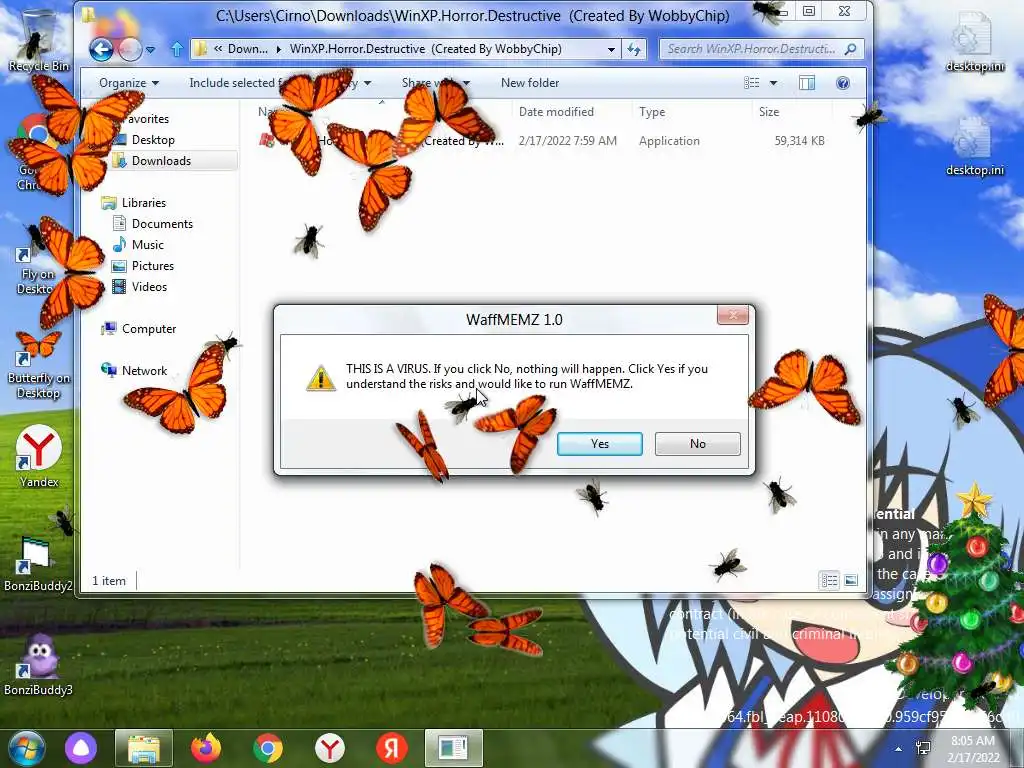Select BonziBuddy3 desktop shortcut
The width and height of the screenshot is (1024, 768).
(38, 663)
